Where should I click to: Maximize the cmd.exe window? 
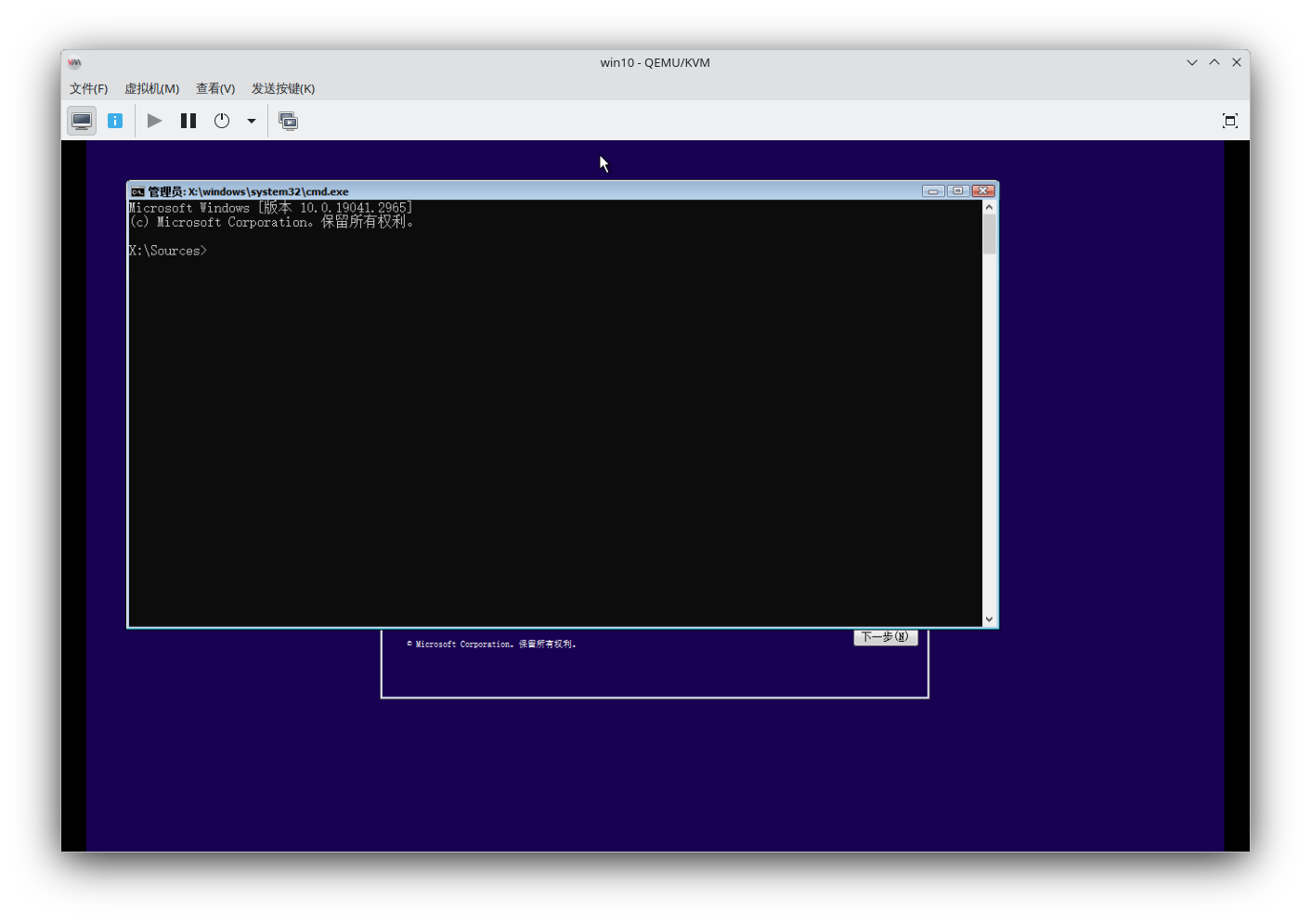pos(958,190)
